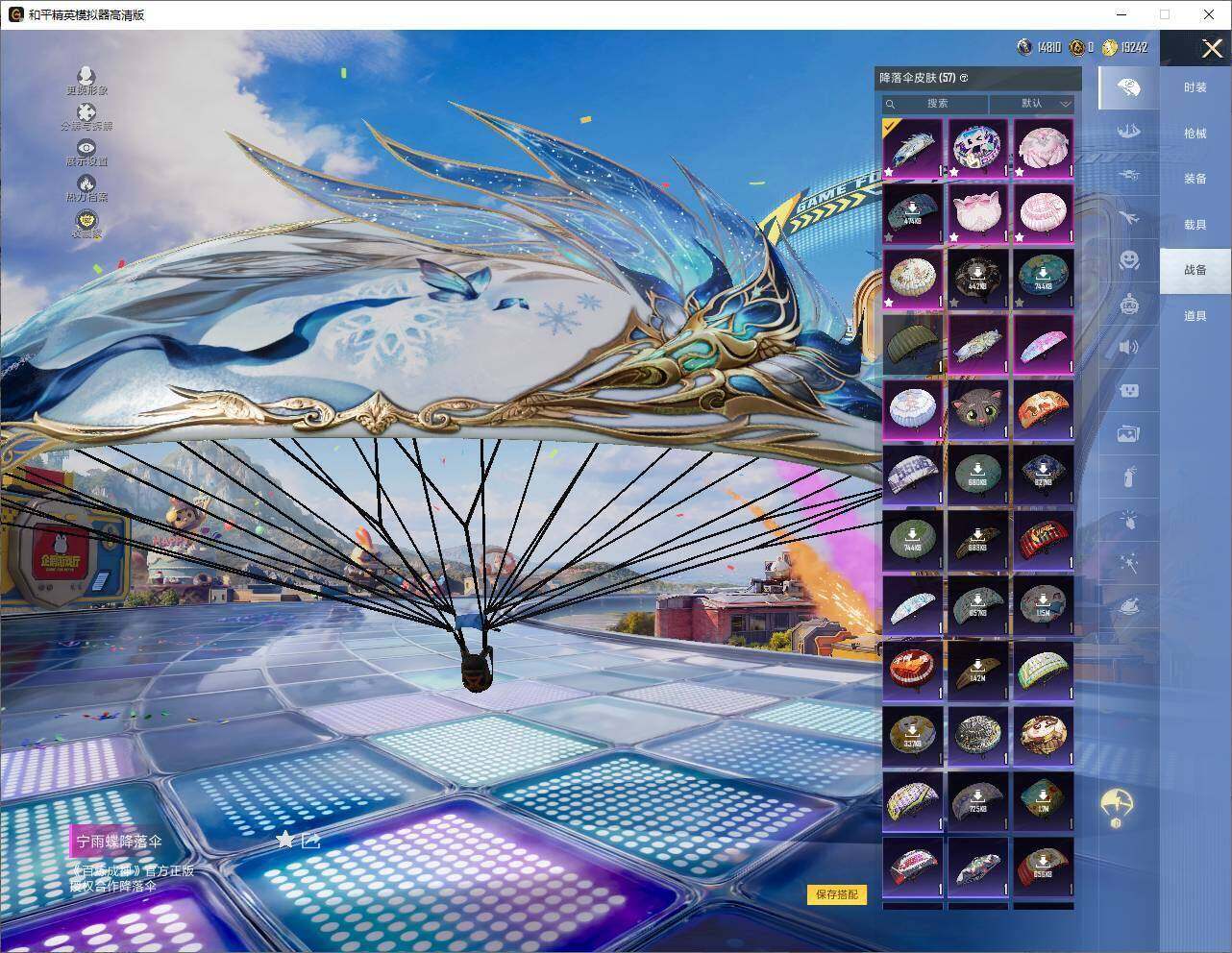1232x953 pixels.
Task: Select the square face sticker category icon
Action: (x=1129, y=390)
